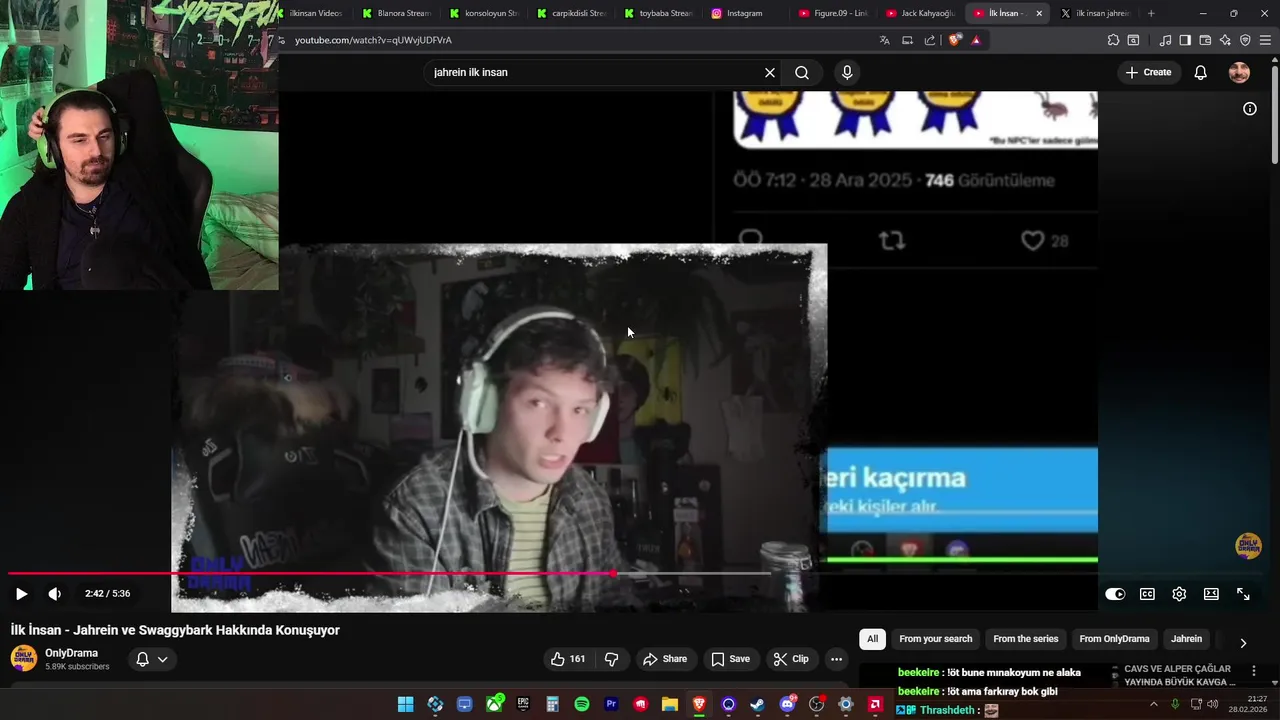Open a new browser tab
This screenshot has height=720, width=1280.
click(x=1151, y=13)
